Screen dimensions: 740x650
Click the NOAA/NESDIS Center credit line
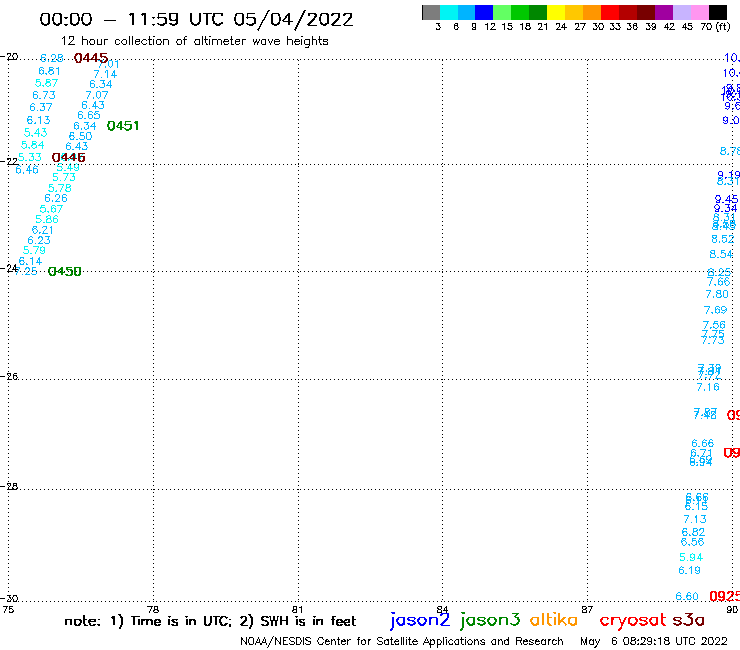[x=402, y=641]
